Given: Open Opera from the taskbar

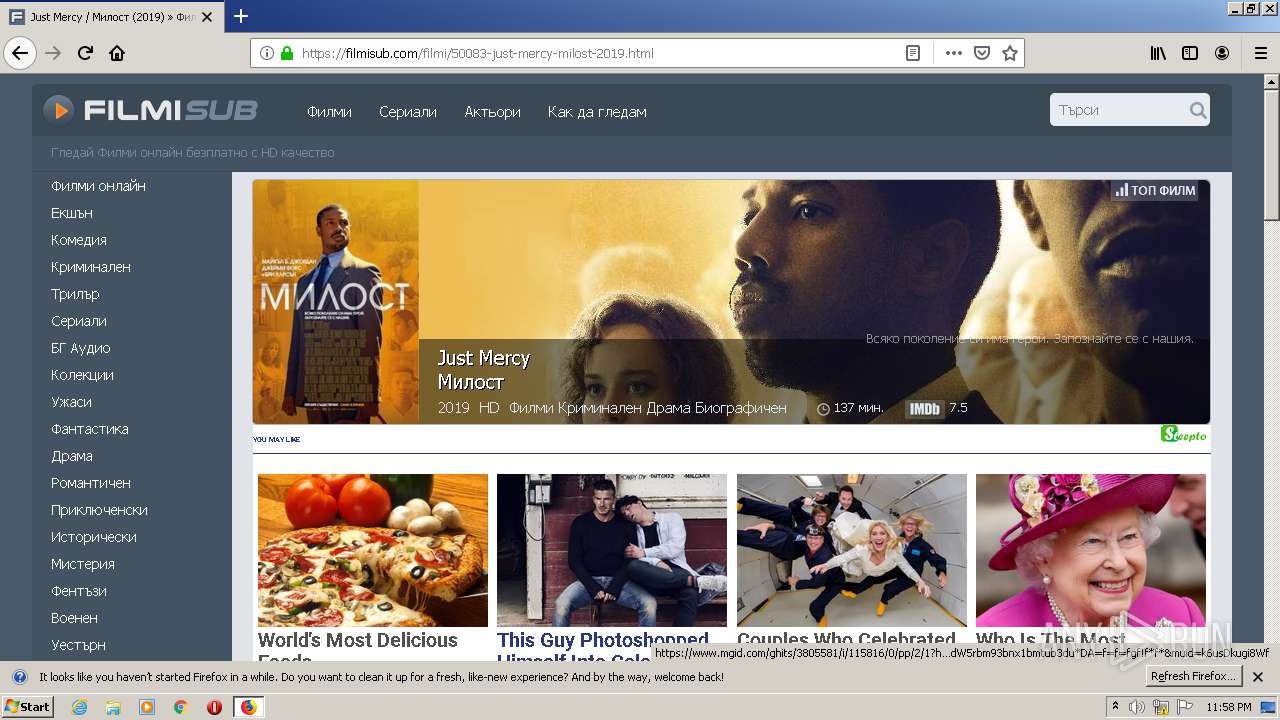Looking at the screenshot, I should pyautogui.click(x=214, y=707).
